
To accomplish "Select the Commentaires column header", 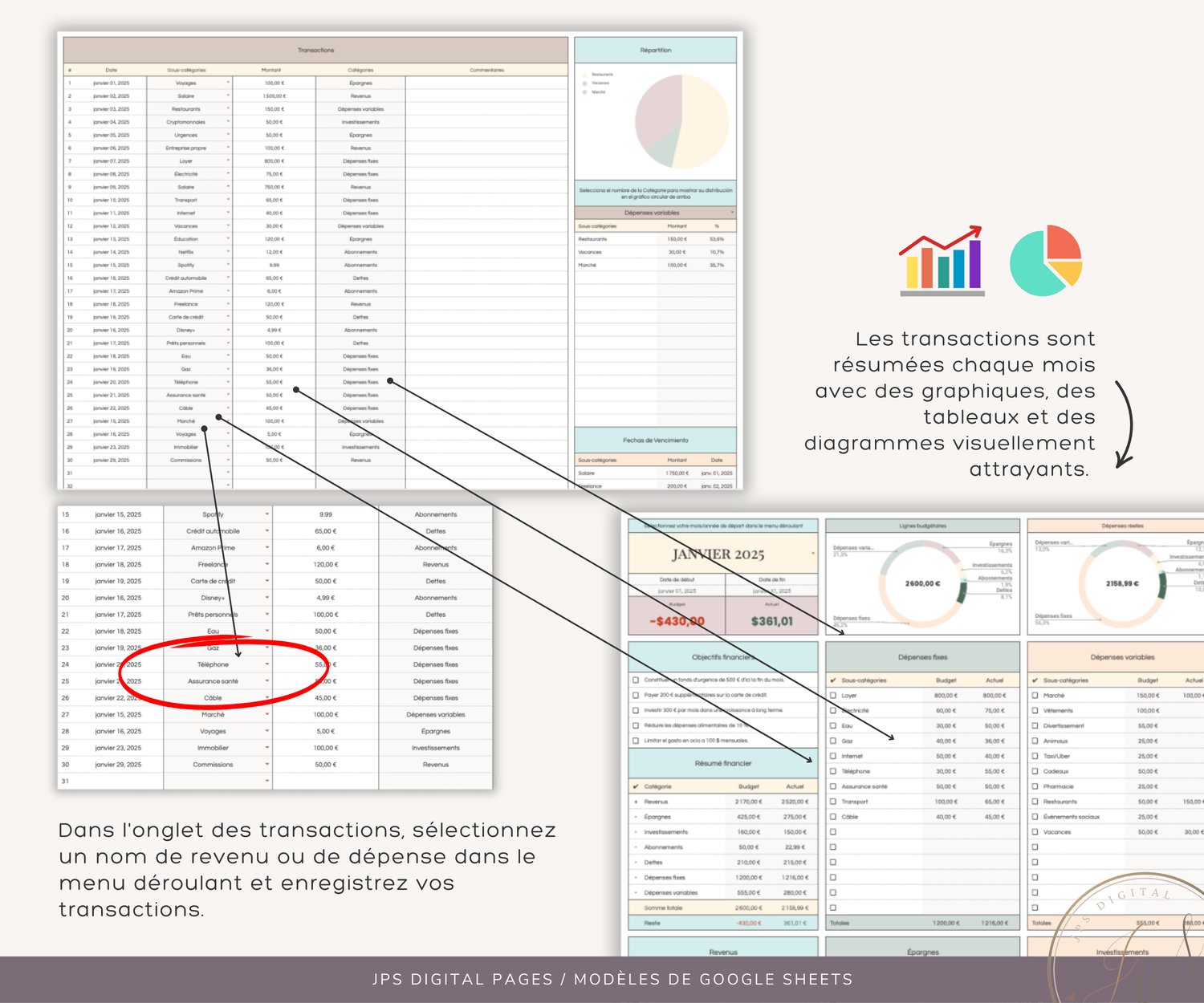I will (487, 70).
